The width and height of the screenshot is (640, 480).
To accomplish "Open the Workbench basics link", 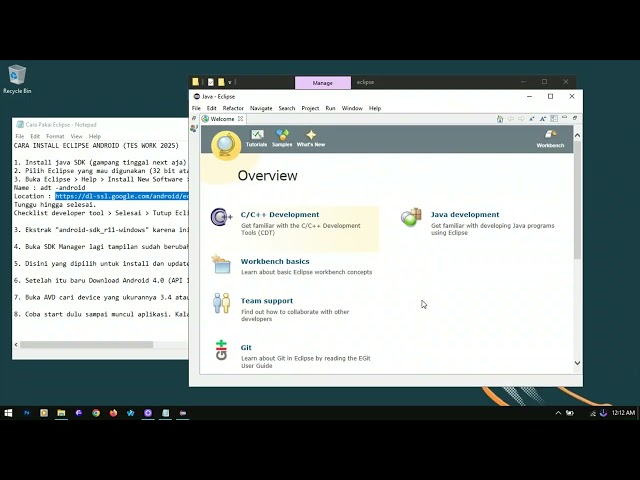I will click(x=275, y=261).
